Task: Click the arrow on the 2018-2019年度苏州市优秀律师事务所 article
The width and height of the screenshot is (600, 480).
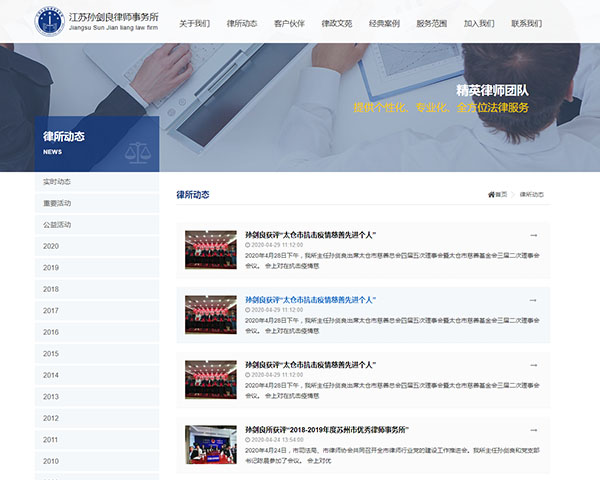Action: (534, 430)
